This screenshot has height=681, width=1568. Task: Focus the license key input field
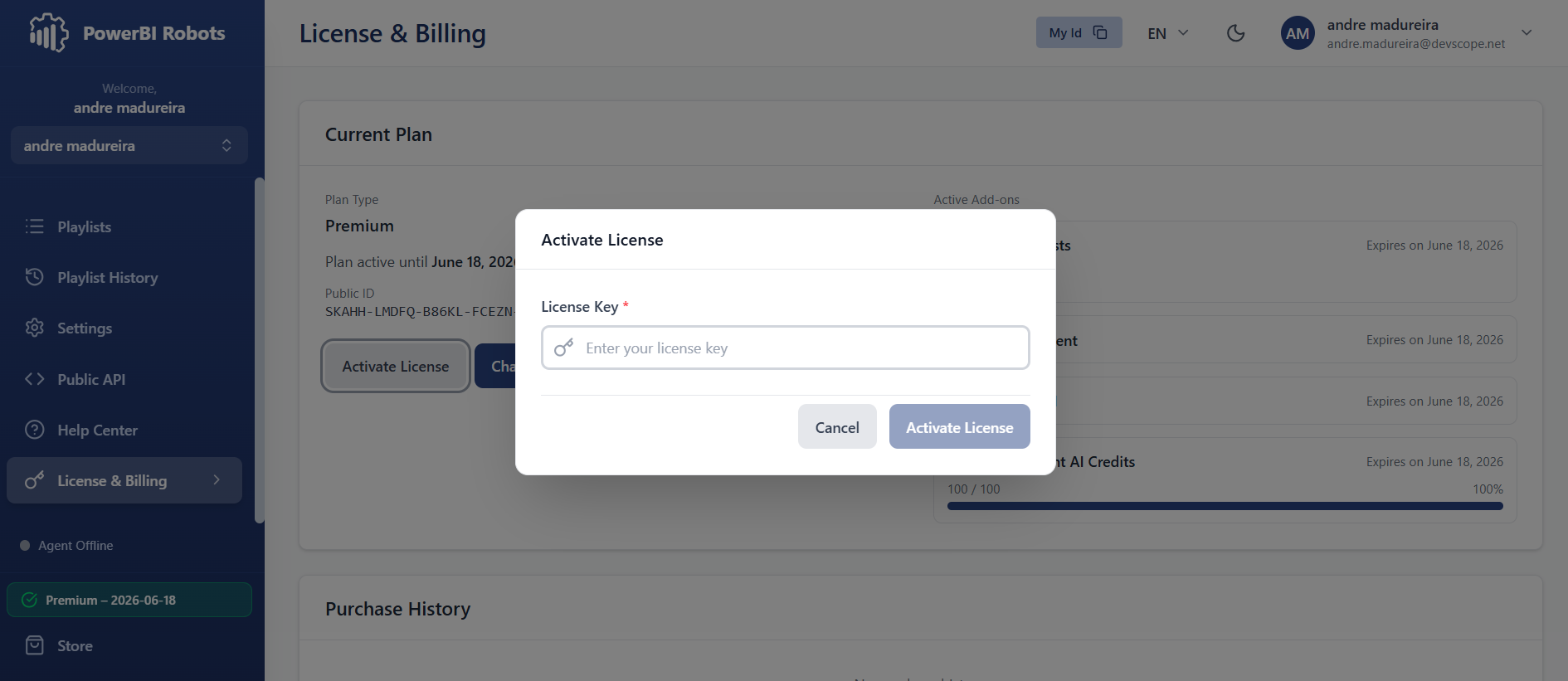pos(786,348)
